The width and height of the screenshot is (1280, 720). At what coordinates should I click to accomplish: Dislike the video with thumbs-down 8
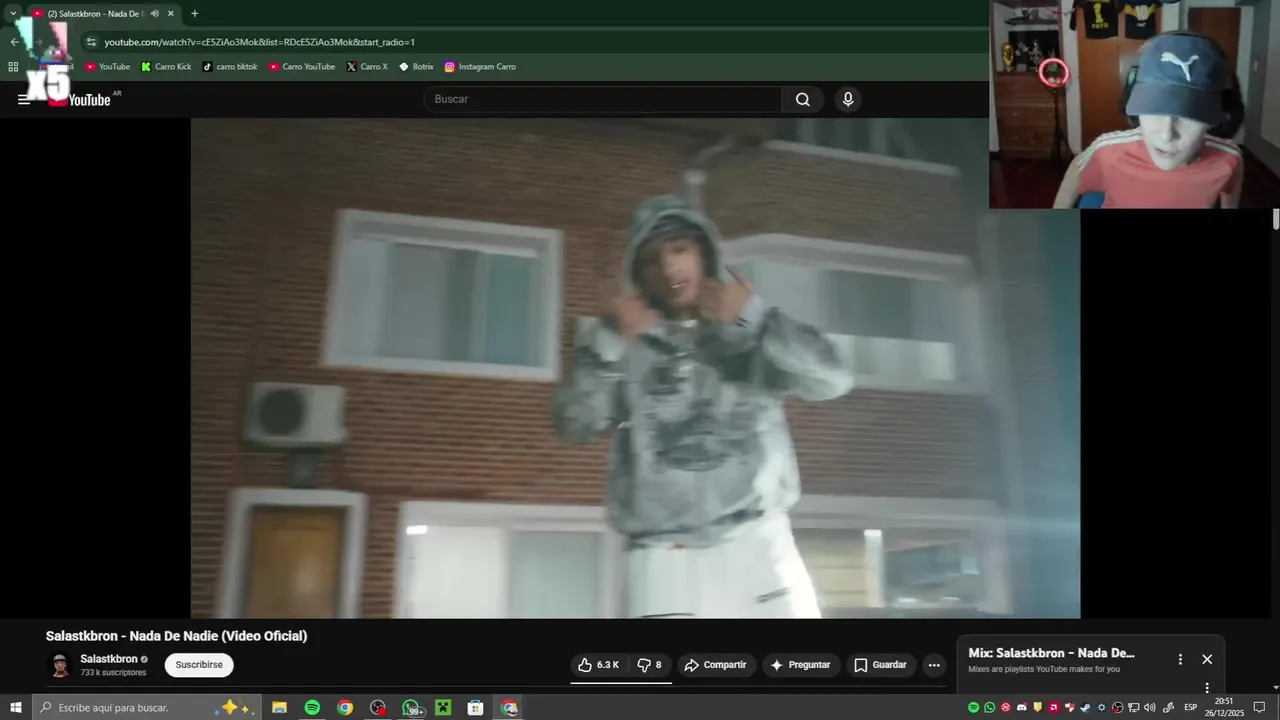tap(650, 665)
